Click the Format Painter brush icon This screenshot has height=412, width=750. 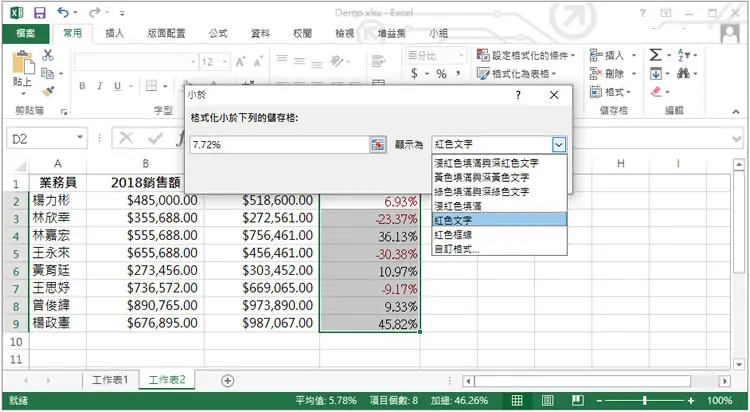click(48, 91)
